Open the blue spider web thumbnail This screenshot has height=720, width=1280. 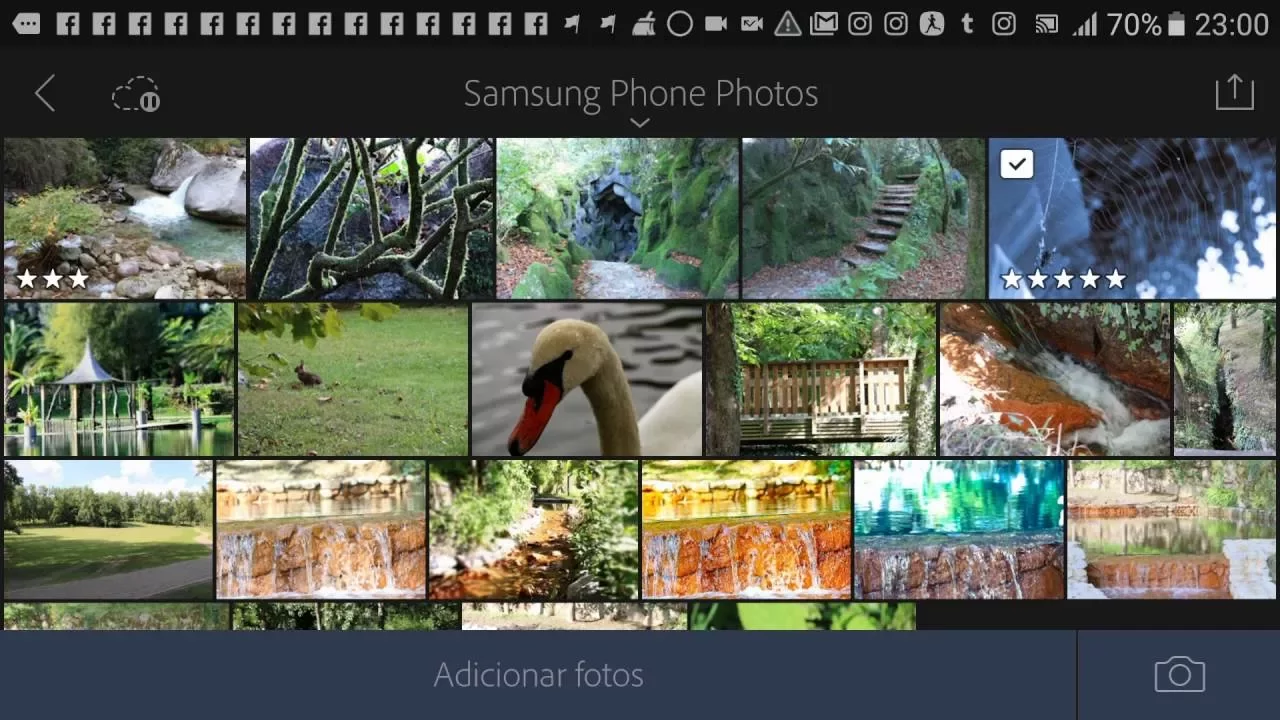pos(1132,218)
